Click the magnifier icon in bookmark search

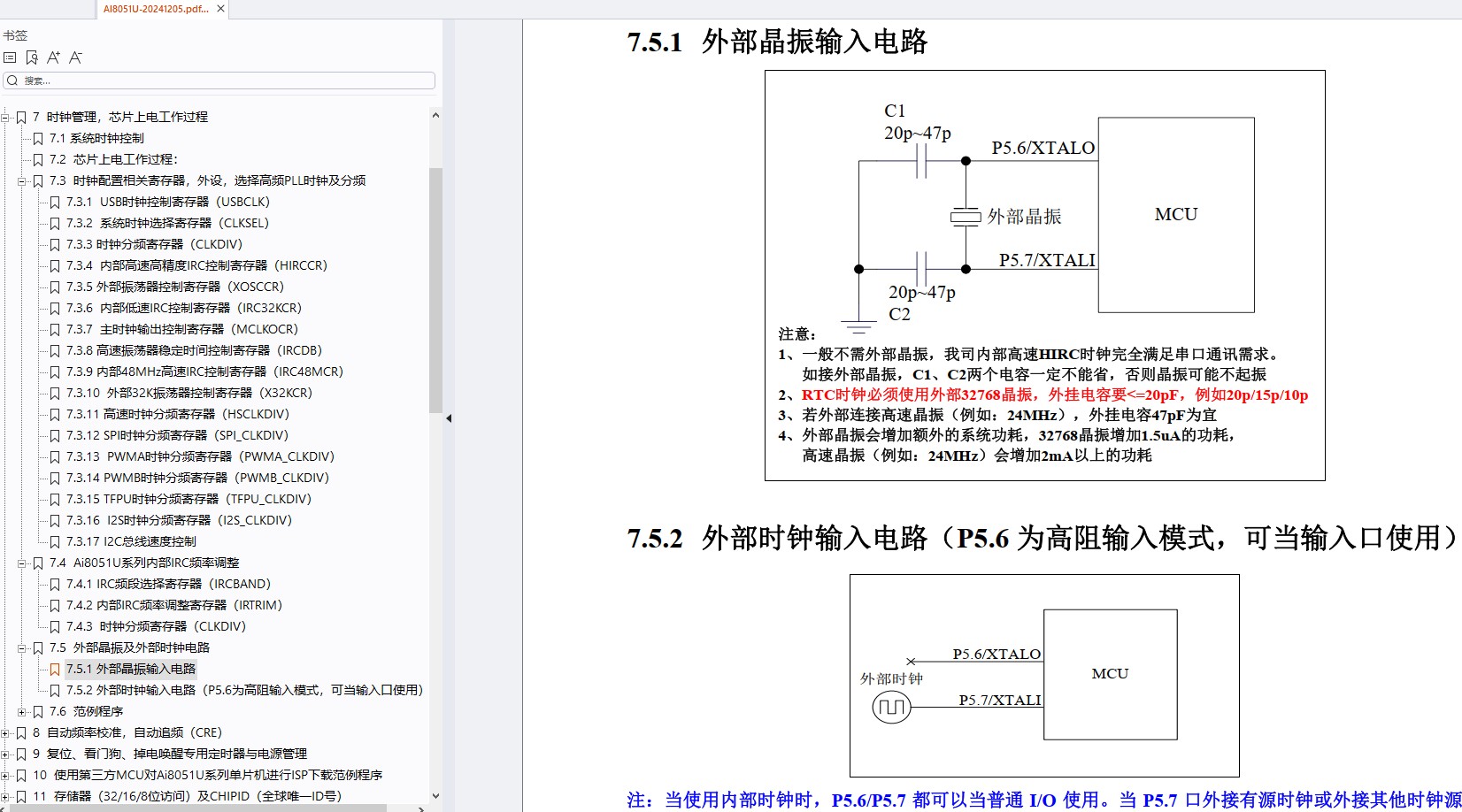12,80
